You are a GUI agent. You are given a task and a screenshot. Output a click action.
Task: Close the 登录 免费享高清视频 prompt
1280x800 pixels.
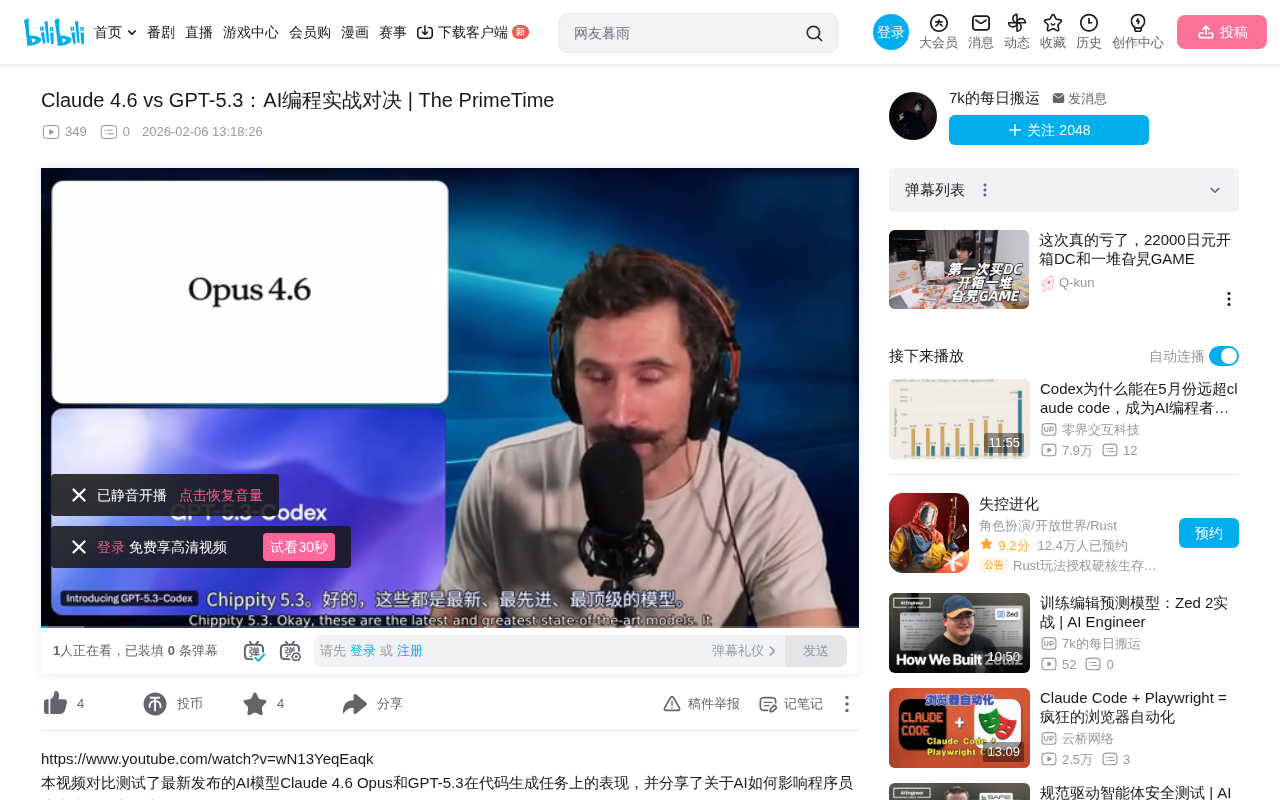79,547
